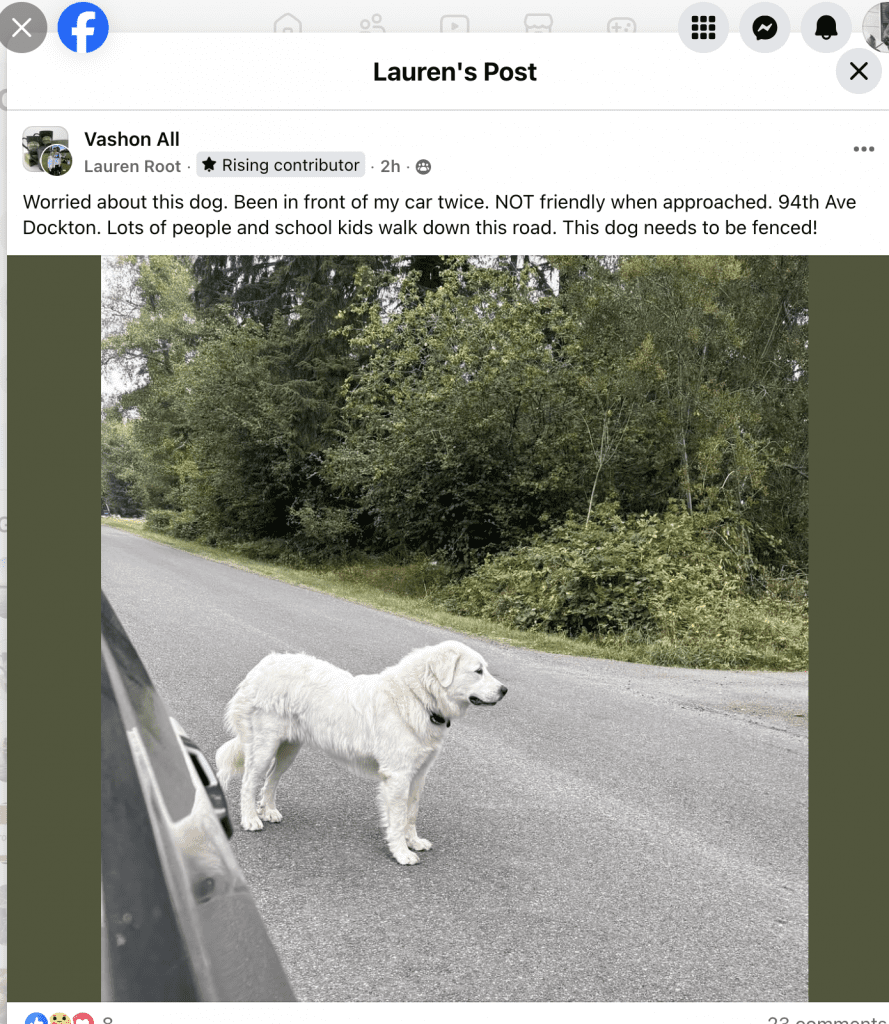Open the grid menu icon
The image size is (889, 1024).
coord(703,27)
